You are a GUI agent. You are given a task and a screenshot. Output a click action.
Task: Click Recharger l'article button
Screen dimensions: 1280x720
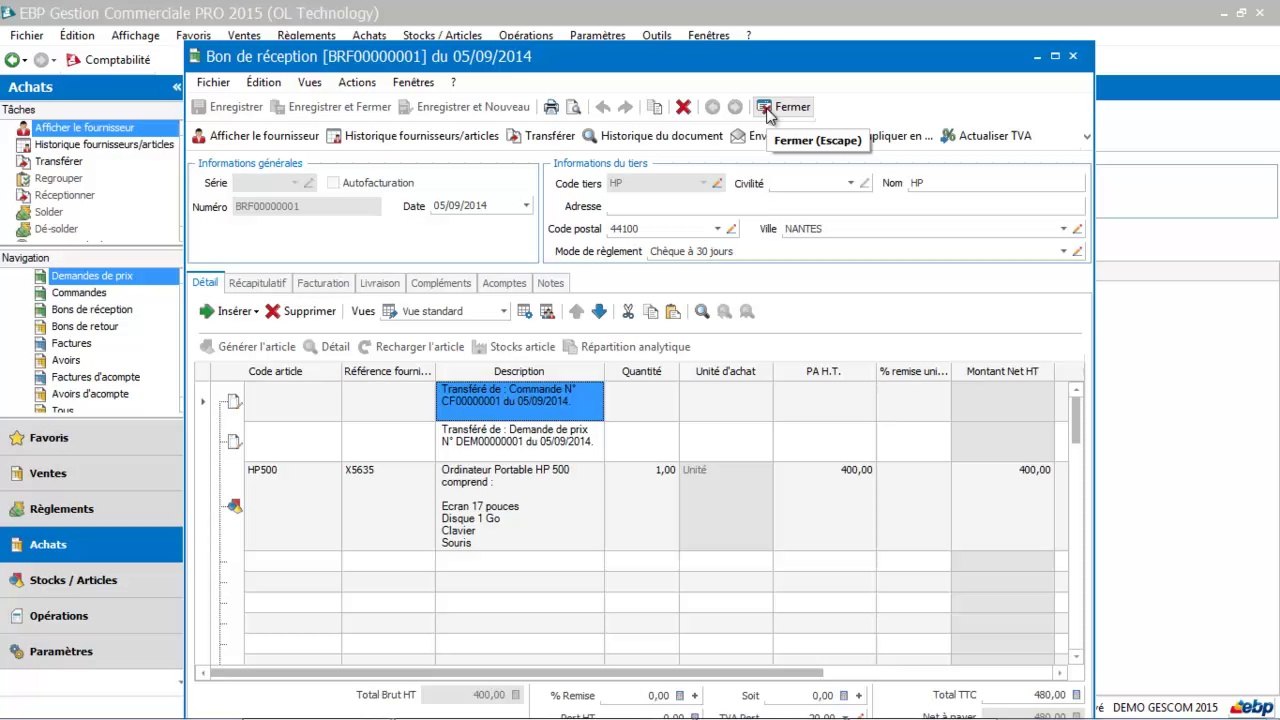(411, 347)
